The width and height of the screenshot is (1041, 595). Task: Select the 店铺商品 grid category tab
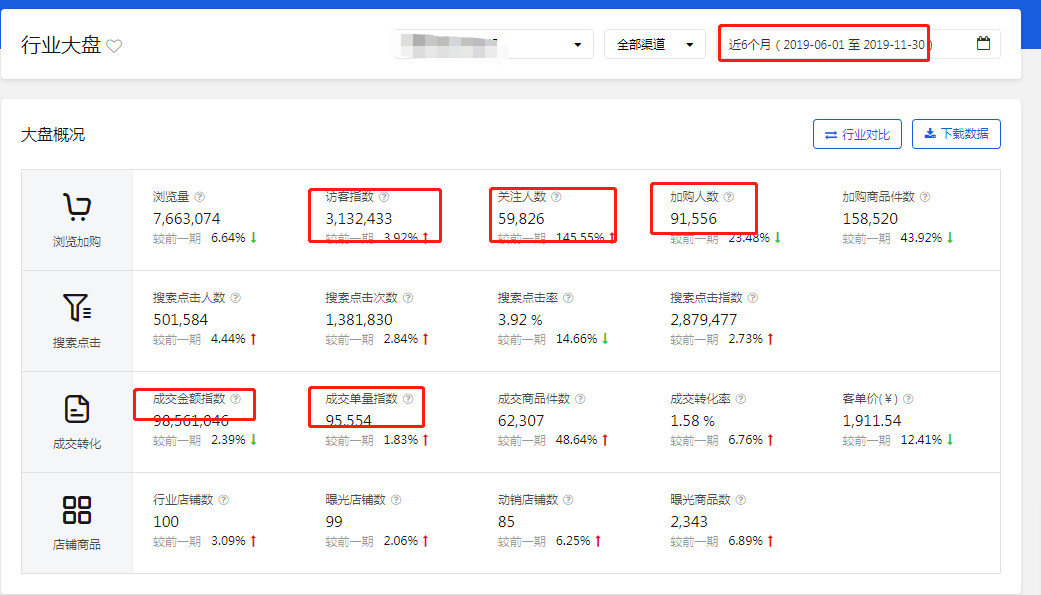(x=77, y=523)
